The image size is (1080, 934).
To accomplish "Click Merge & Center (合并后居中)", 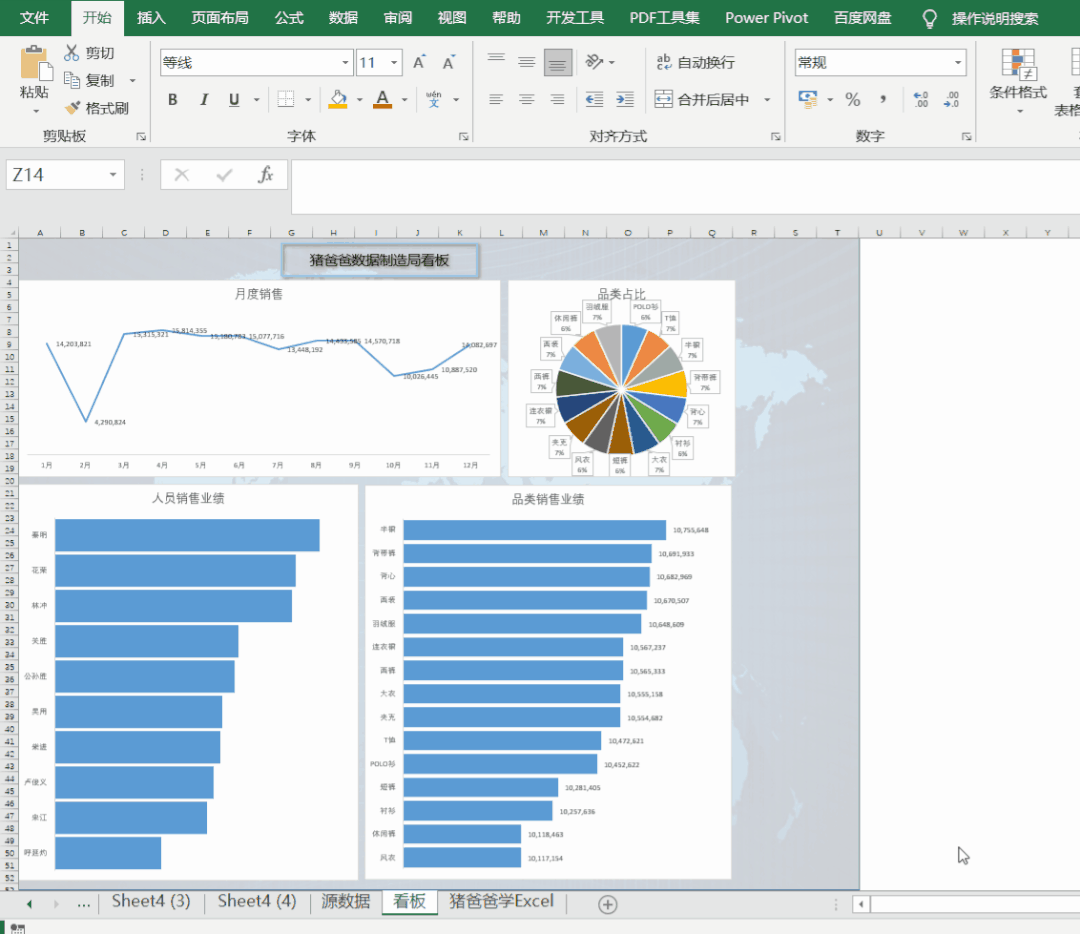I will pos(702,99).
